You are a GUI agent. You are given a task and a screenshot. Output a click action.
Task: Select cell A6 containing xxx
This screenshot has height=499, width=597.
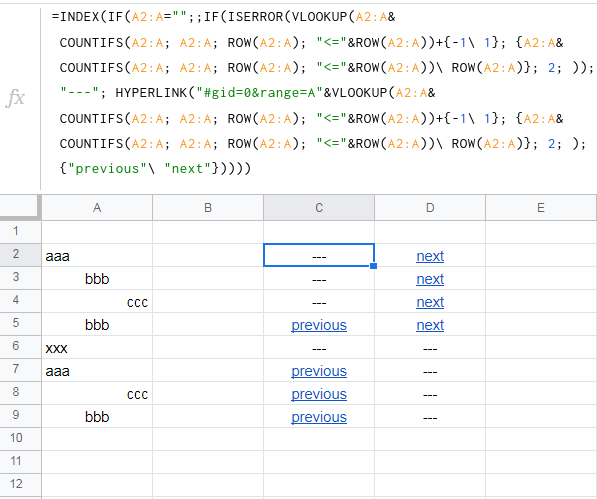(97, 347)
